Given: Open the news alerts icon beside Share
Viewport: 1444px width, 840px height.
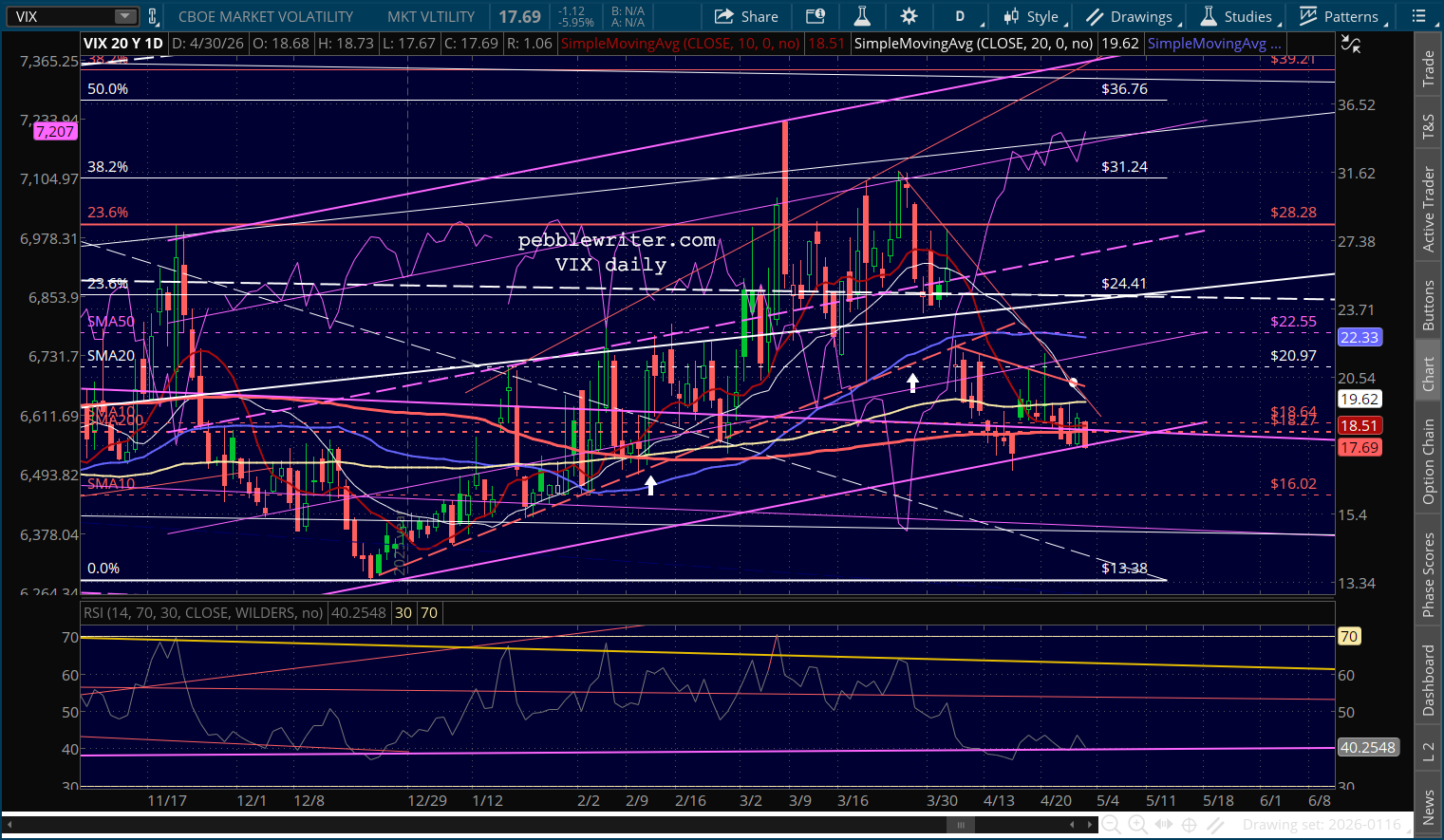Looking at the screenshot, I should tap(815, 16).
